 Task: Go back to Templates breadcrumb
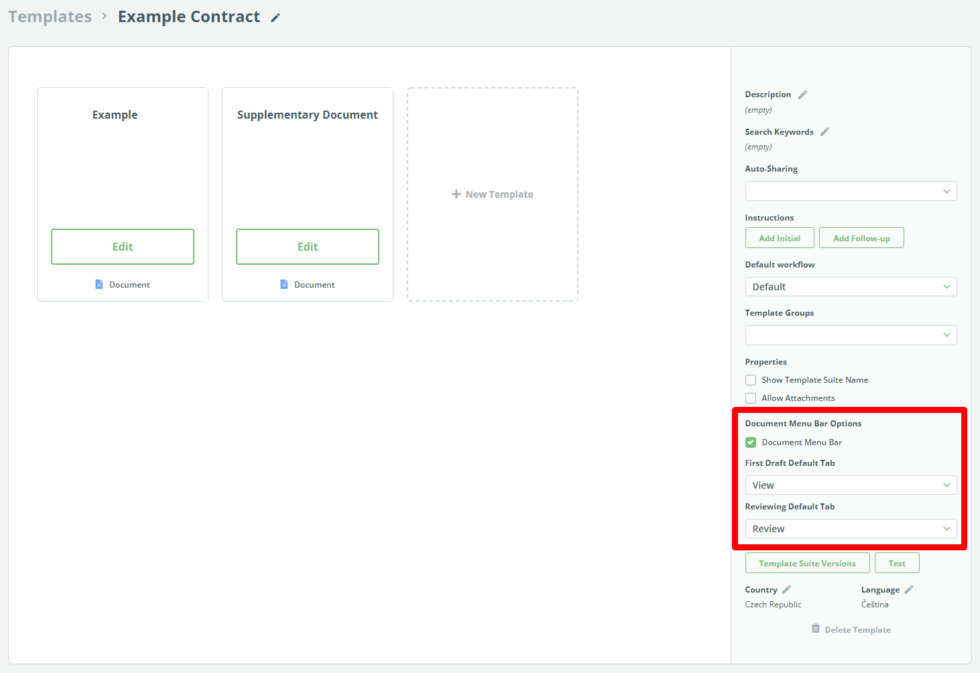tap(50, 17)
